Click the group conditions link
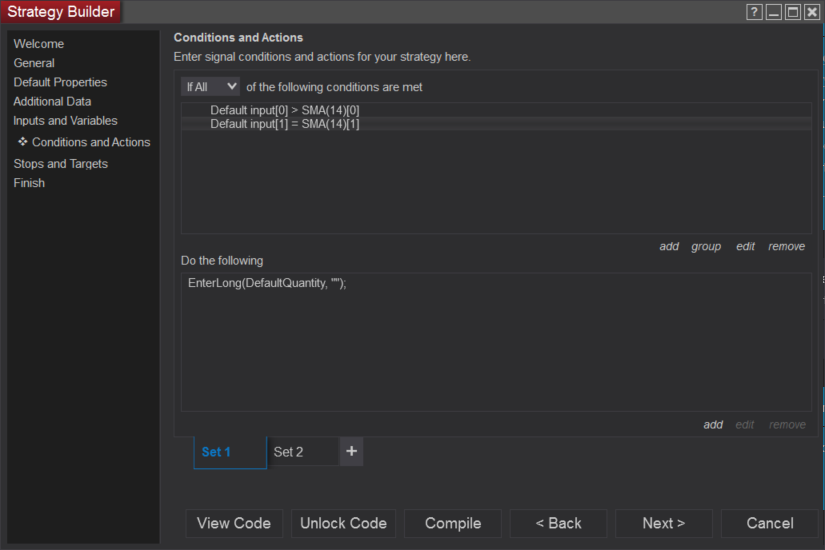The height and width of the screenshot is (550, 825). (x=706, y=246)
